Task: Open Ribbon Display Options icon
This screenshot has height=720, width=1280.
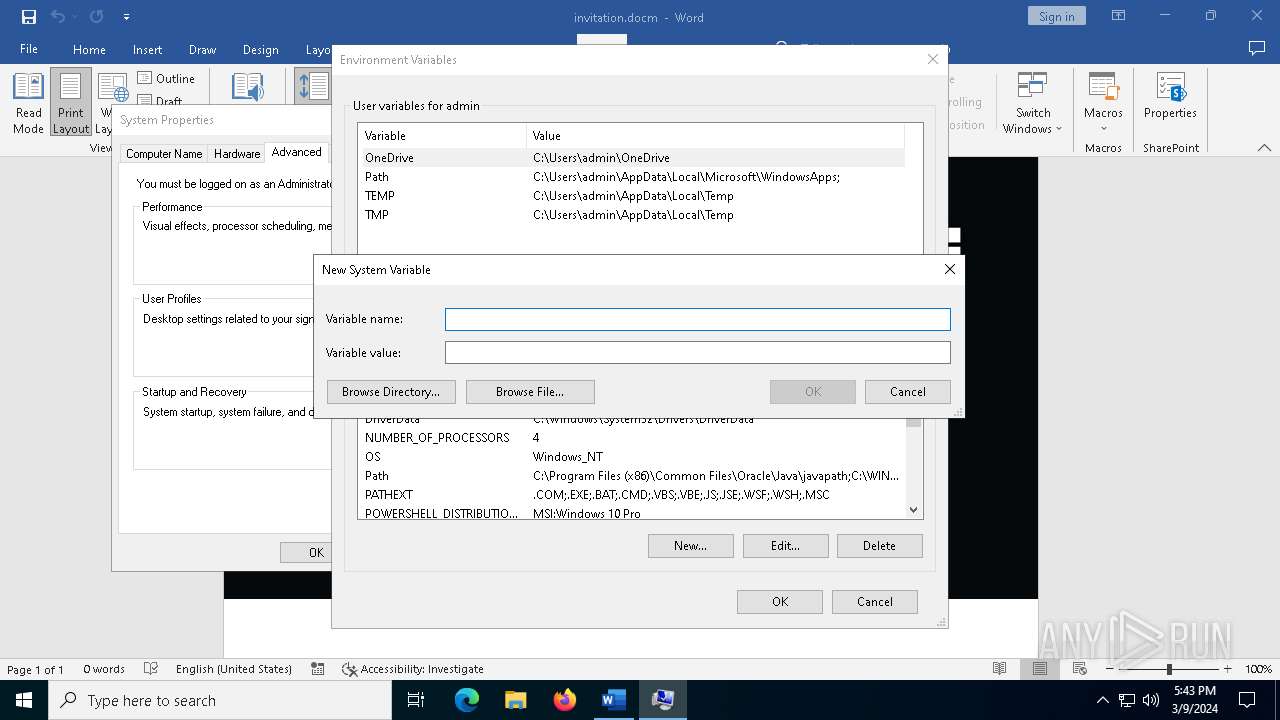Action: tap(1119, 16)
